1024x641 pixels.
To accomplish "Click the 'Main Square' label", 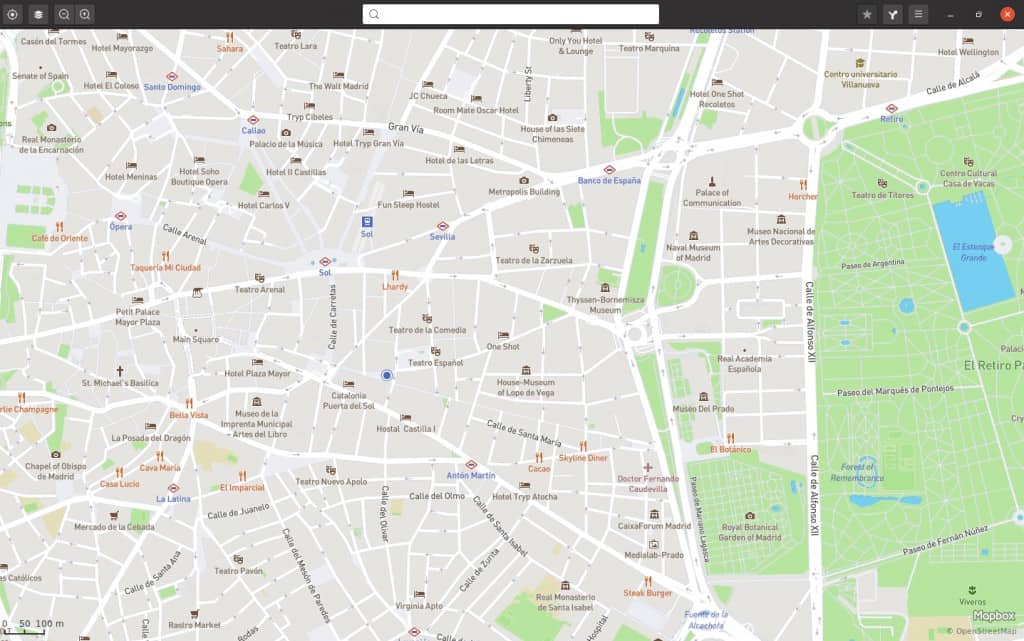I will coord(195,339).
